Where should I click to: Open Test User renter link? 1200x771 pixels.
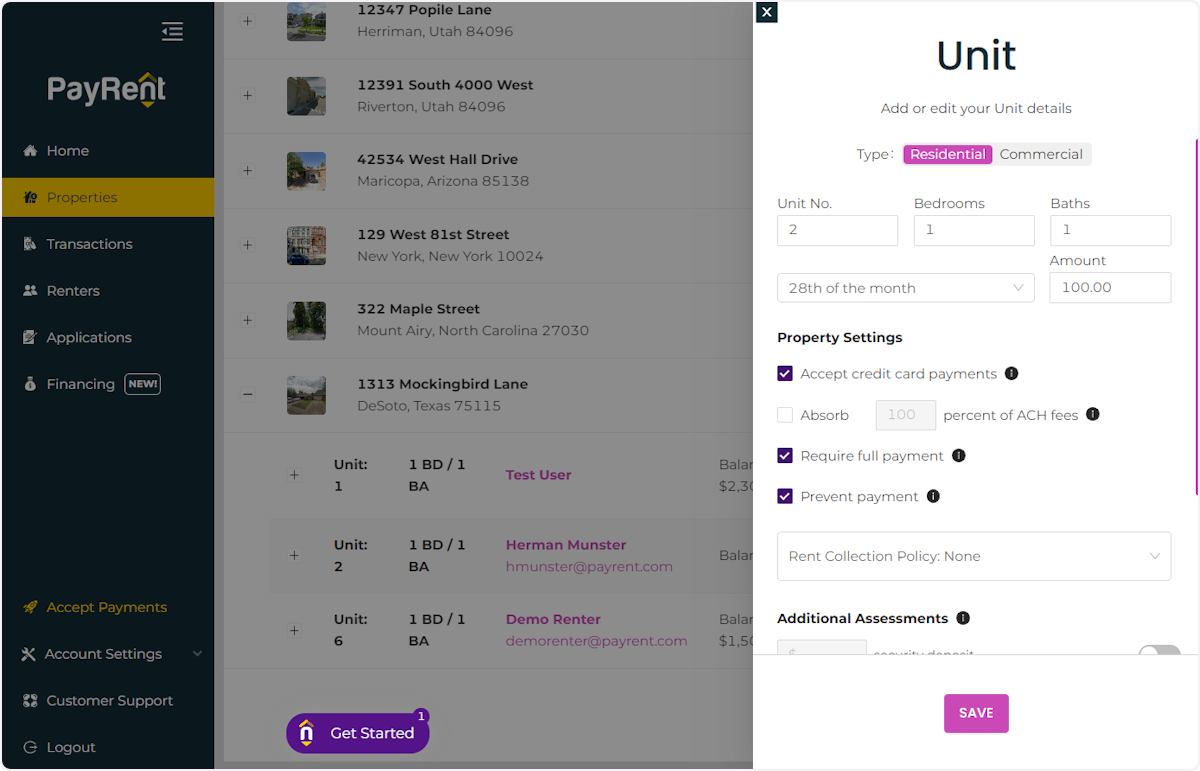coord(538,475)
